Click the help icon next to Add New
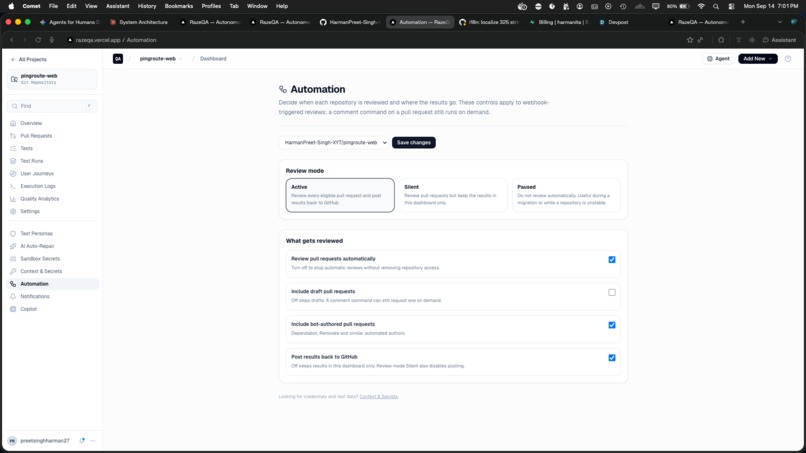This screenshot has width=806, height=453. [x=788, y=59]
